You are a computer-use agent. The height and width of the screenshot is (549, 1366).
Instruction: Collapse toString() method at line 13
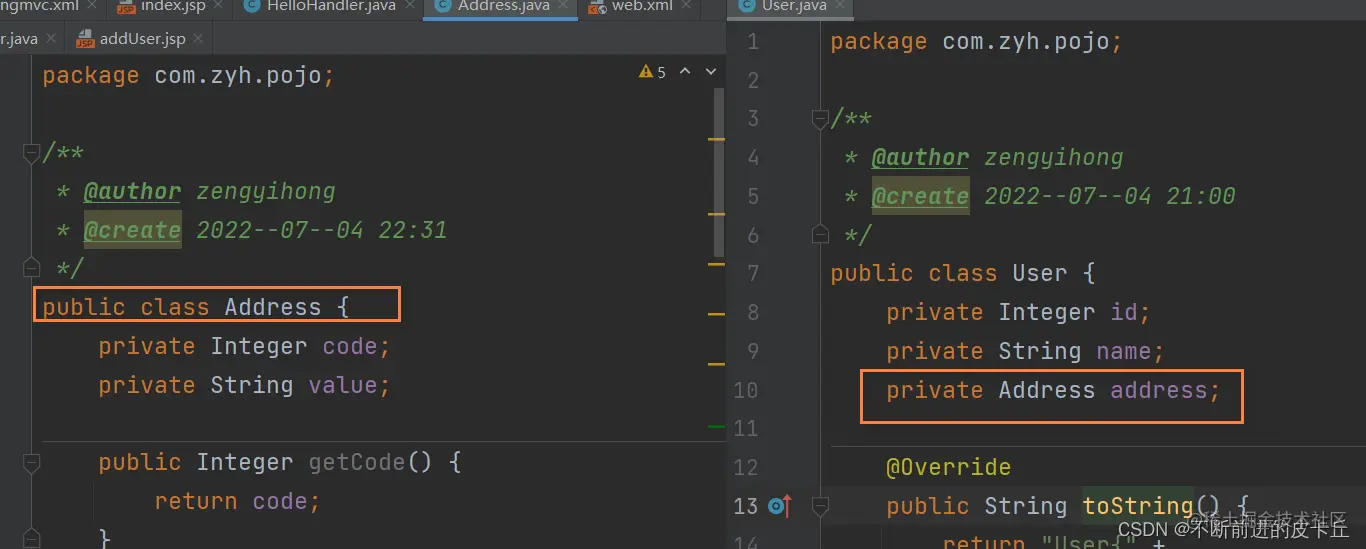[x=820, y=506]
